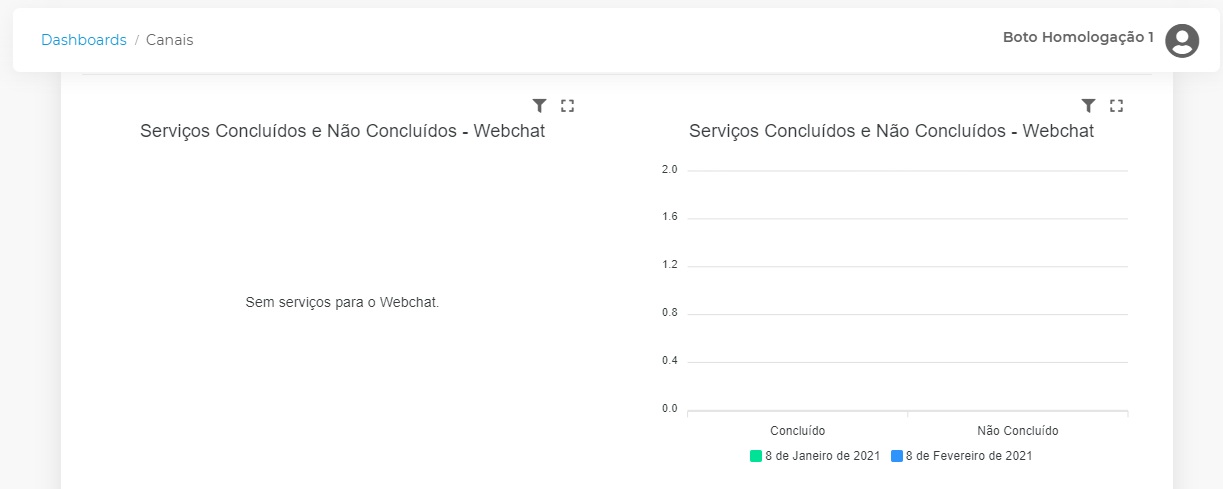Open filter for the left Webchat chart

click(539, 105)
